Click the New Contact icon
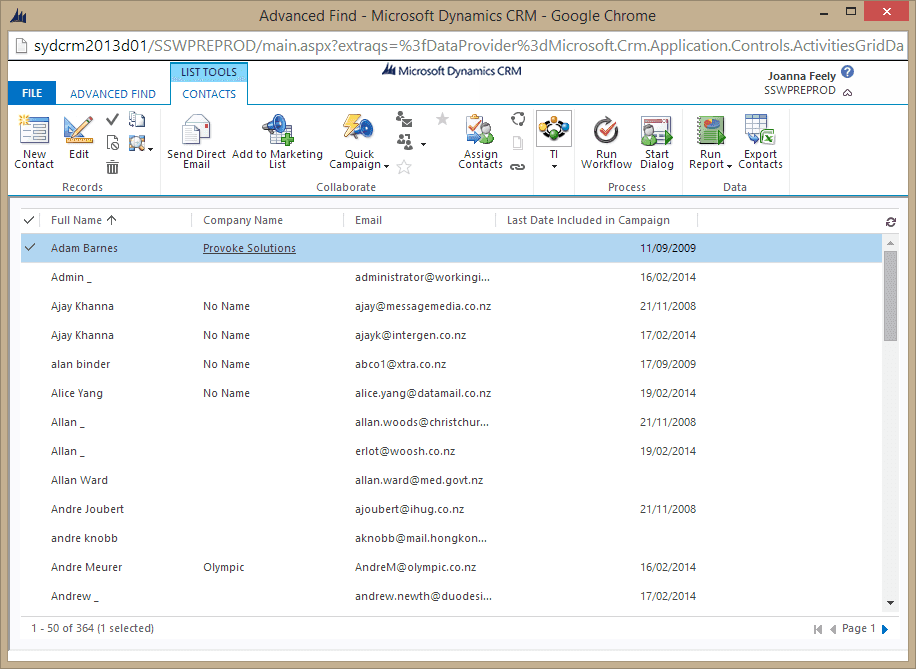Image resolution: width=916 pixels, height=669 pixels. (34, 131)
